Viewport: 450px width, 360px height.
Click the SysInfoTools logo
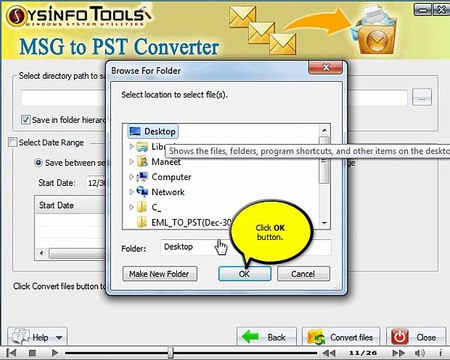pos(79,16)
